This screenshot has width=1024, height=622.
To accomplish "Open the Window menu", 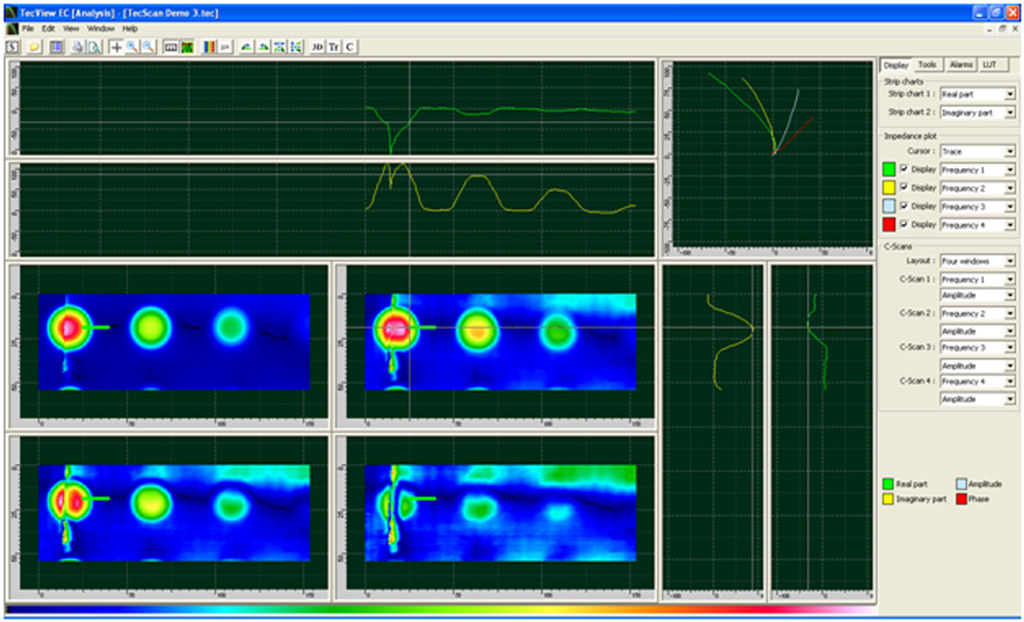I will (x=101, y=29).
